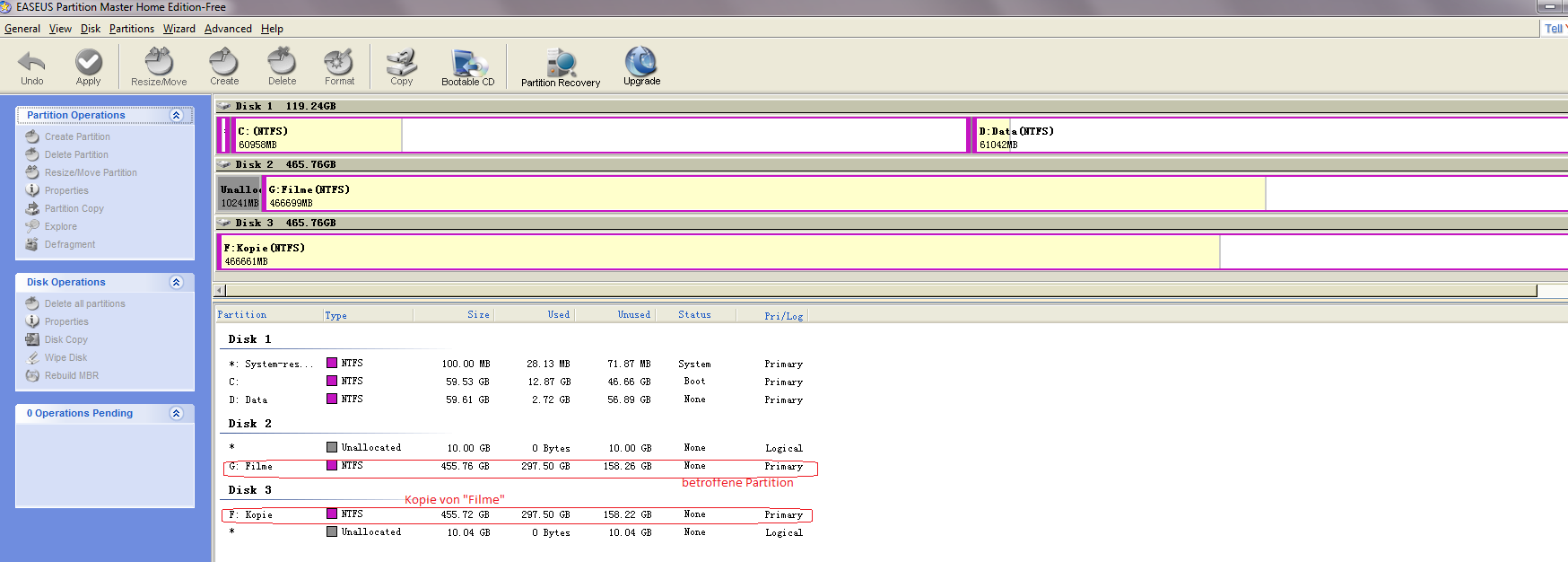Click Delete all partitions

click(x=84, y=303)
